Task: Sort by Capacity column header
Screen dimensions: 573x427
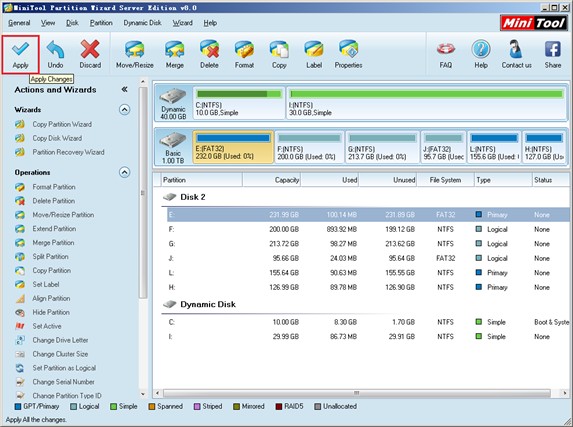Action: [271, 180]
